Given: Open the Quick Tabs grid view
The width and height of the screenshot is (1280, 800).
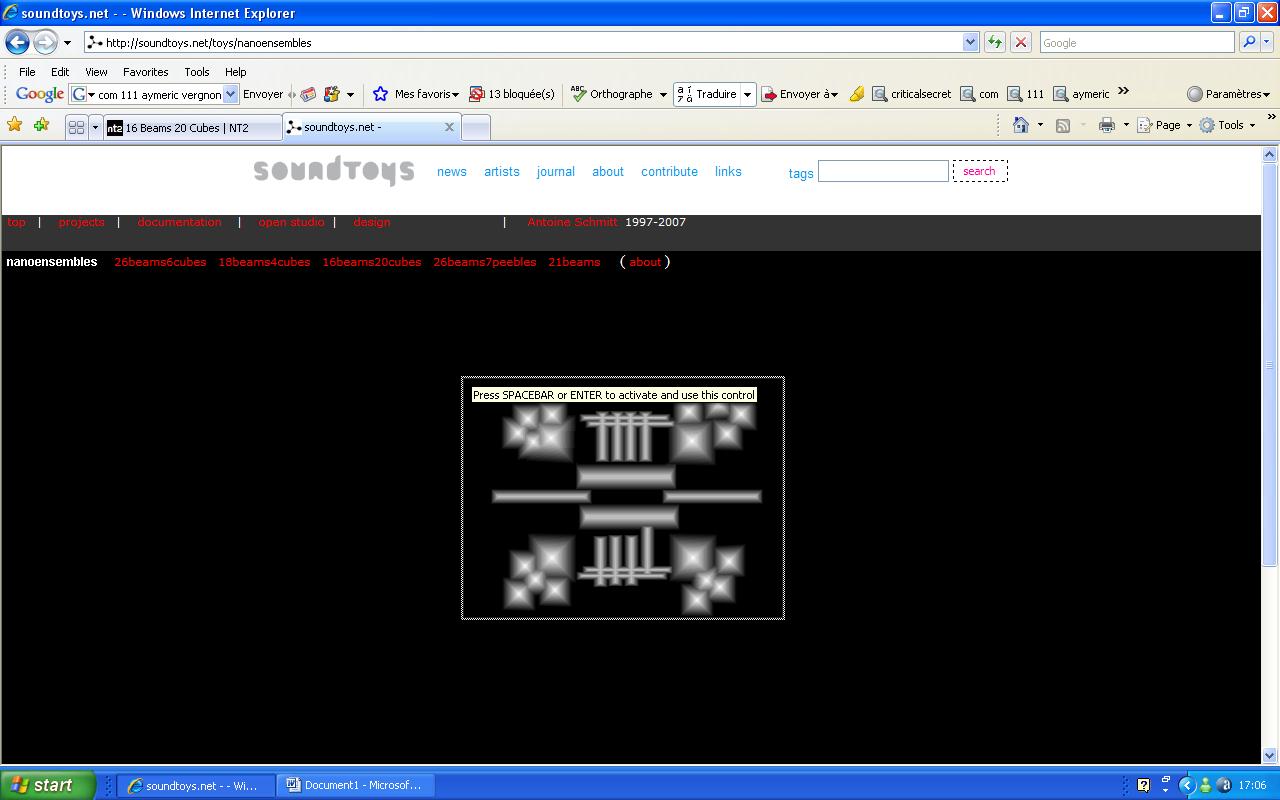Looking at the screenshot, I should point(76,127).
